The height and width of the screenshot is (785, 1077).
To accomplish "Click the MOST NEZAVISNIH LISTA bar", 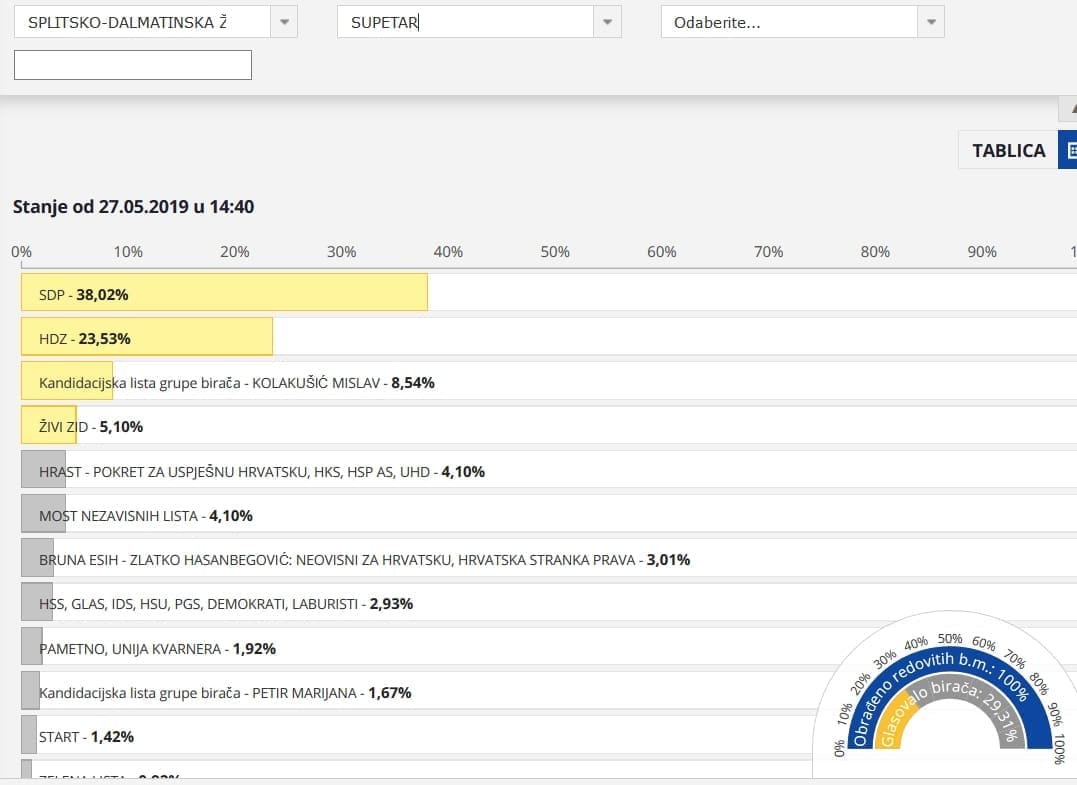I will tap(145, 516).
